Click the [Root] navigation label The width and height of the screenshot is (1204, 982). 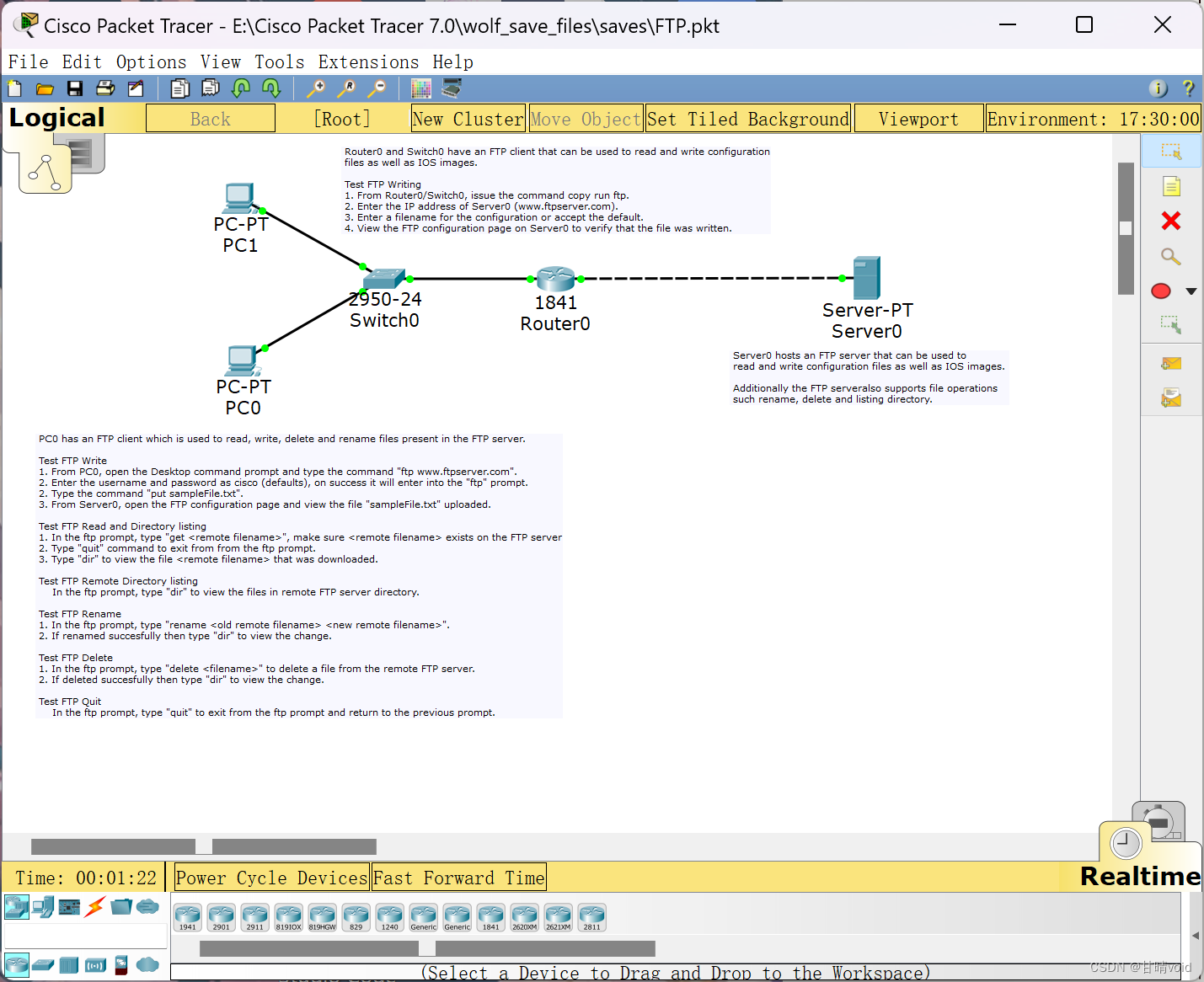[x=342, y=119]
